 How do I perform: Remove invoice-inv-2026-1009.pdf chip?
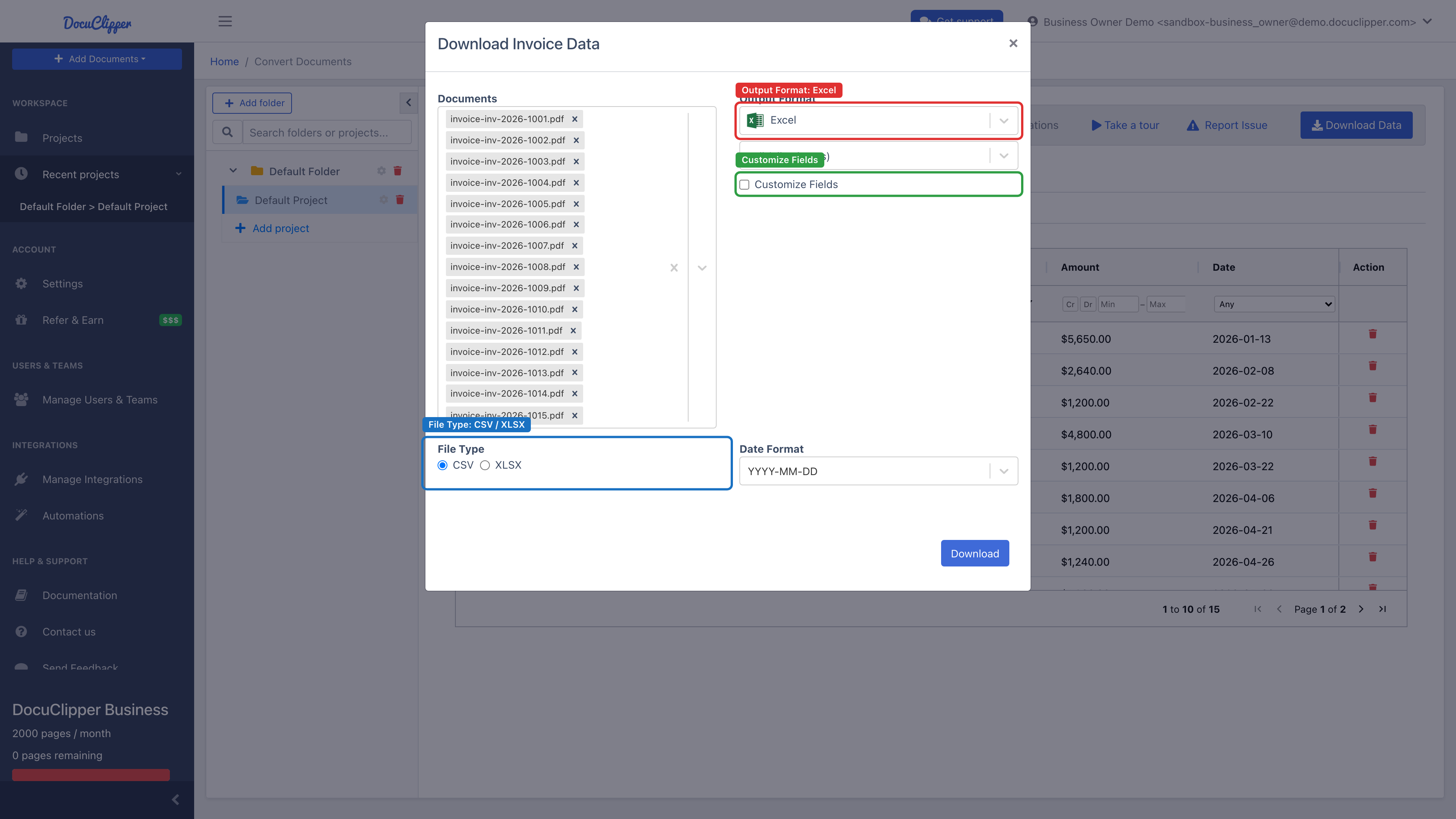[576, 288]
